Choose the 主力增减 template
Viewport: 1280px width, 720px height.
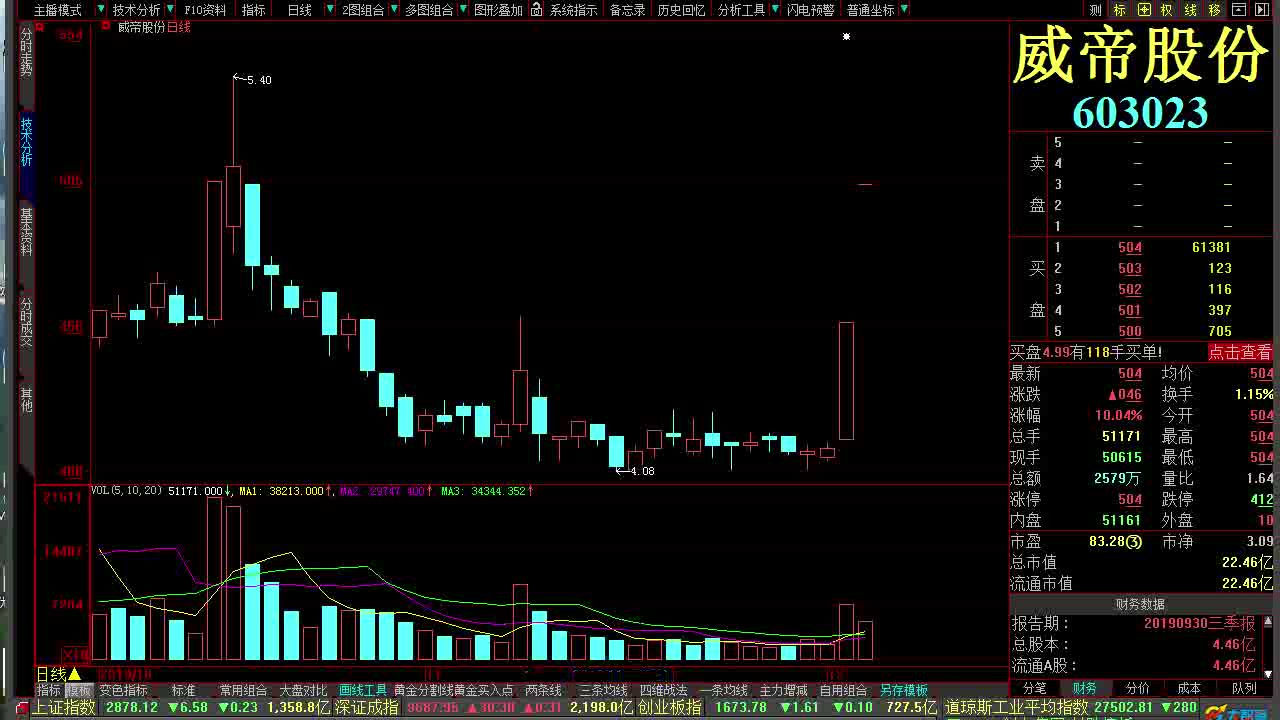[x=783, y=690]
